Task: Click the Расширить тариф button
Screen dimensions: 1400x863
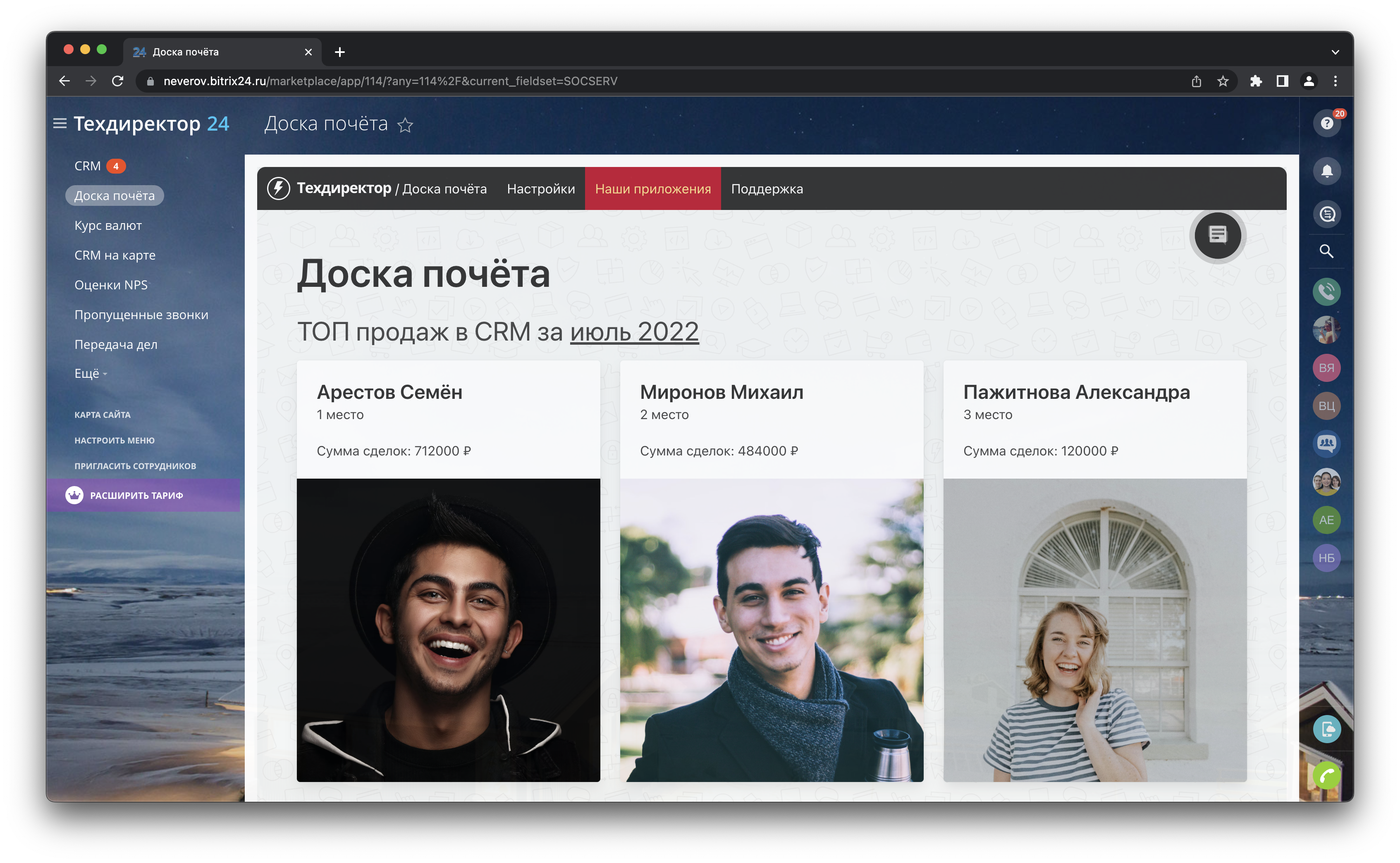Action: point(136,496)
